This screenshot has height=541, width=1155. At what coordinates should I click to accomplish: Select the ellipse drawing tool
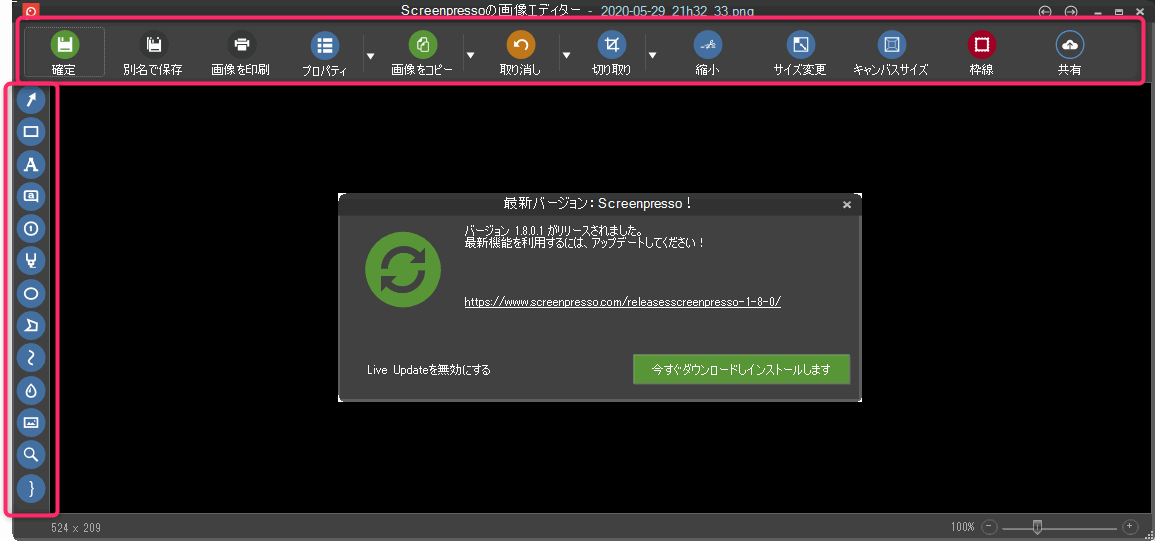(31, 294)
